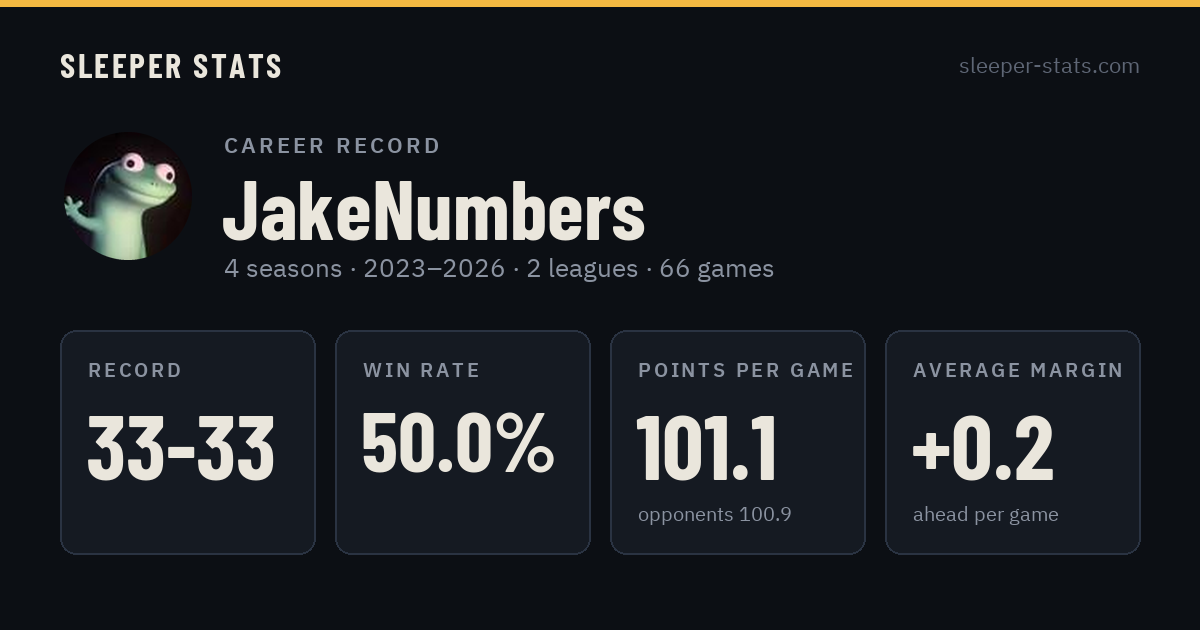Open the sleeper-stats.com link
The height and width of the screenshot is (630, 1200).
(1049, 66)
